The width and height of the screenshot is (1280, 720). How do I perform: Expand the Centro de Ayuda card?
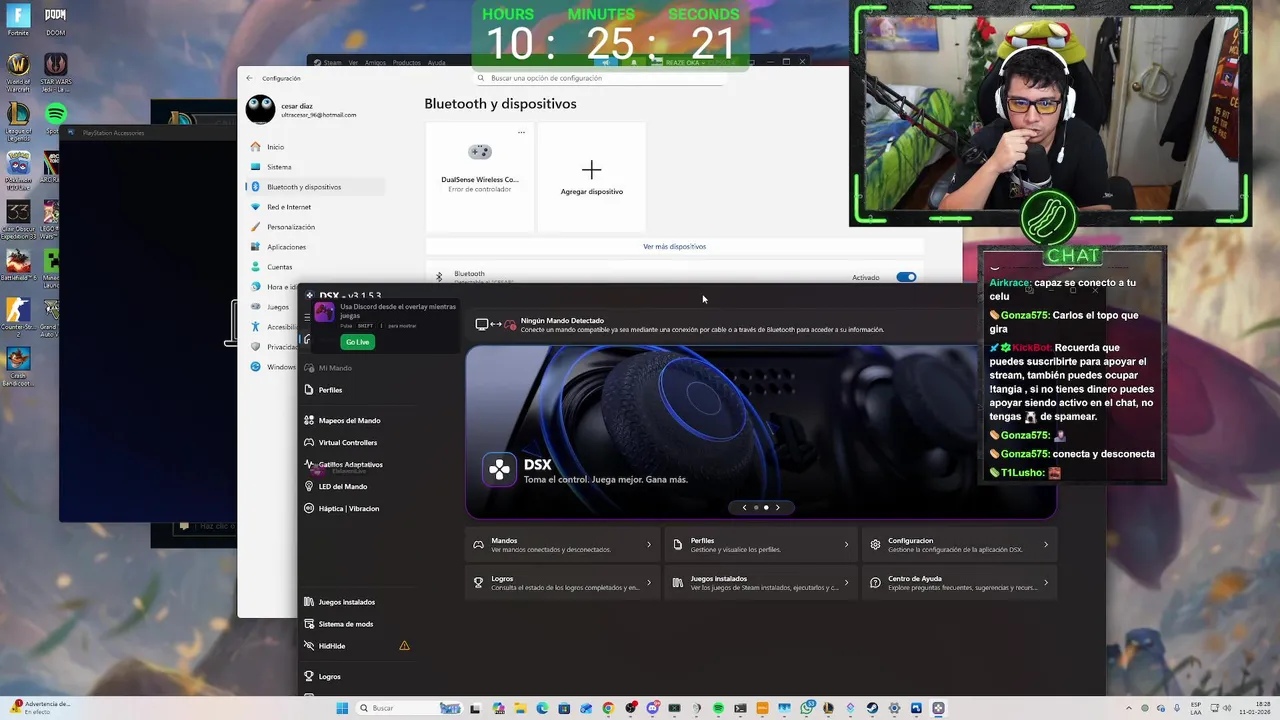click(x=959, y=583)
